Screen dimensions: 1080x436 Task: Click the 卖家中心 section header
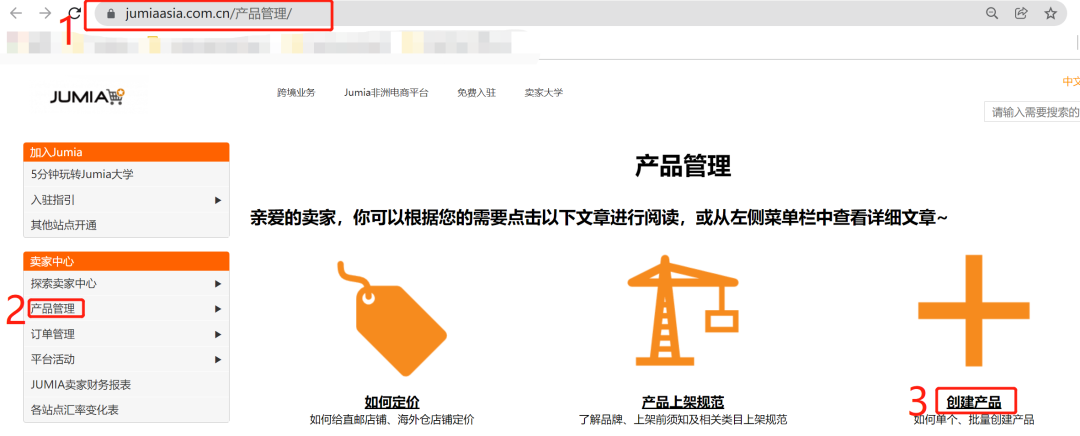tap(126, 261)
